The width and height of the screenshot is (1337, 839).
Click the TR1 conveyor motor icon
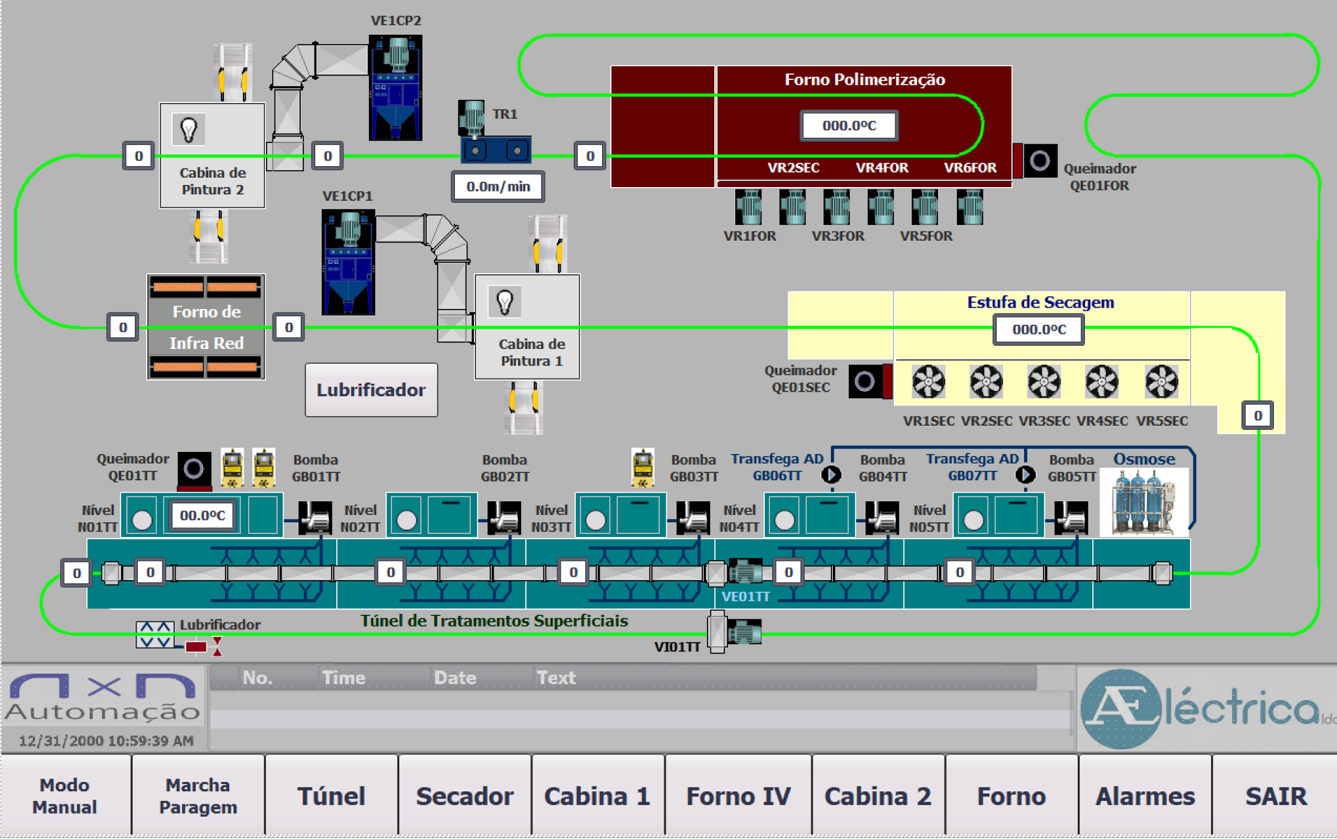[494, 132]
